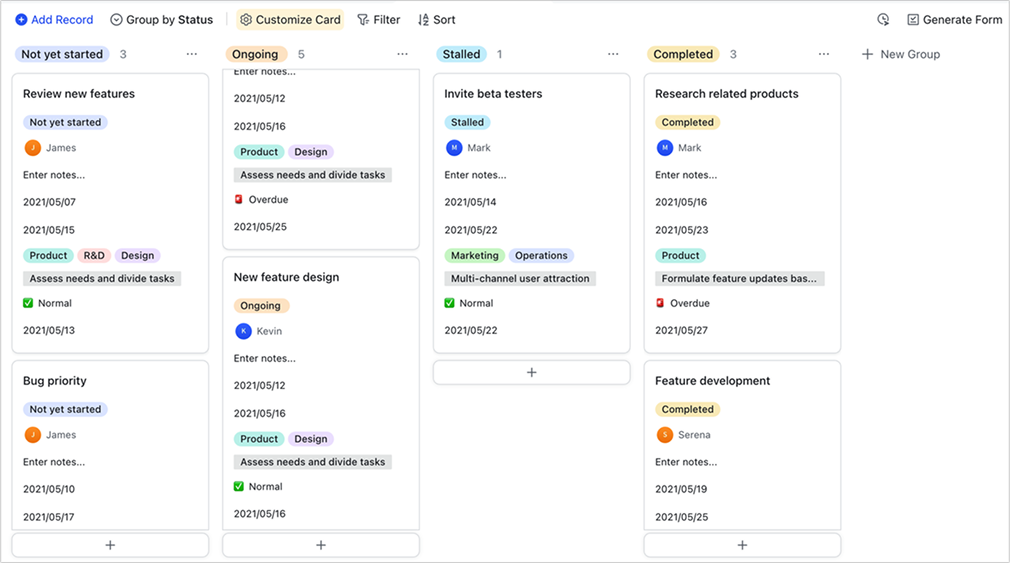Image resolution: width=1010 pixels, height=563 pixels.
Task: Open the Filter tool
Action: coord(379,20)
